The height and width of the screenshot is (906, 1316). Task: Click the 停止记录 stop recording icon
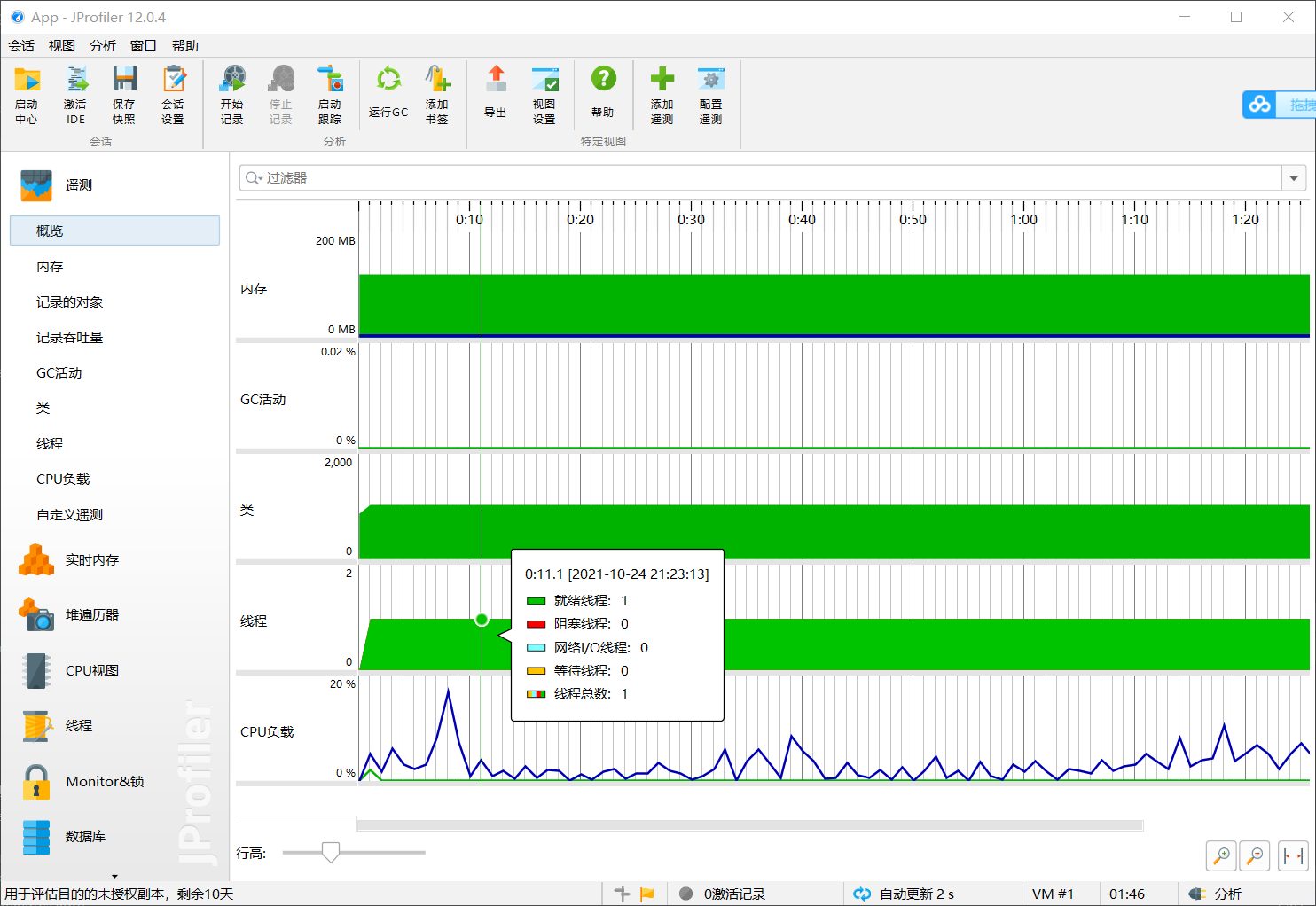(x=281, y=95)
